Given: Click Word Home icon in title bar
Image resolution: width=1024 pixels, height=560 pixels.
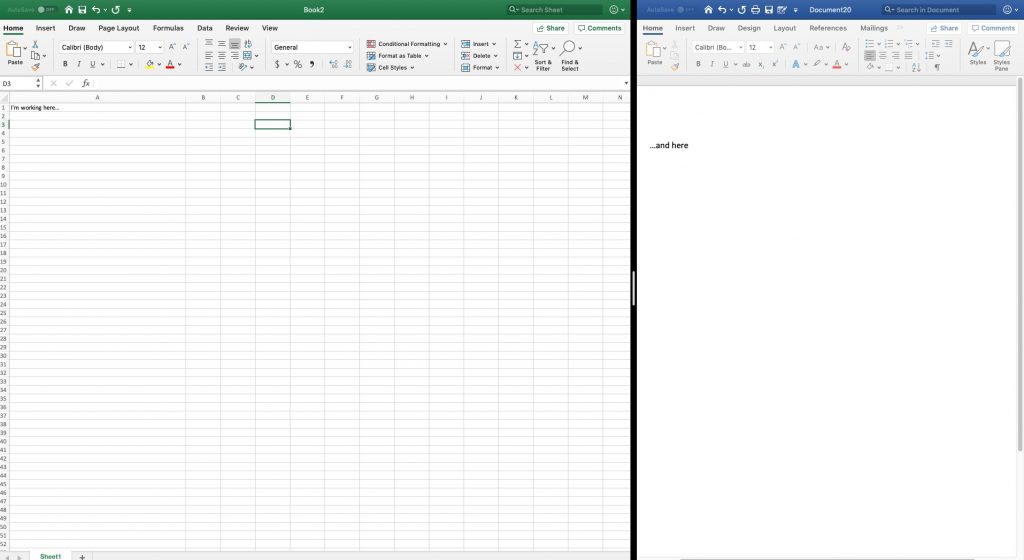Looking at the screenshot, I should [708, 10].
